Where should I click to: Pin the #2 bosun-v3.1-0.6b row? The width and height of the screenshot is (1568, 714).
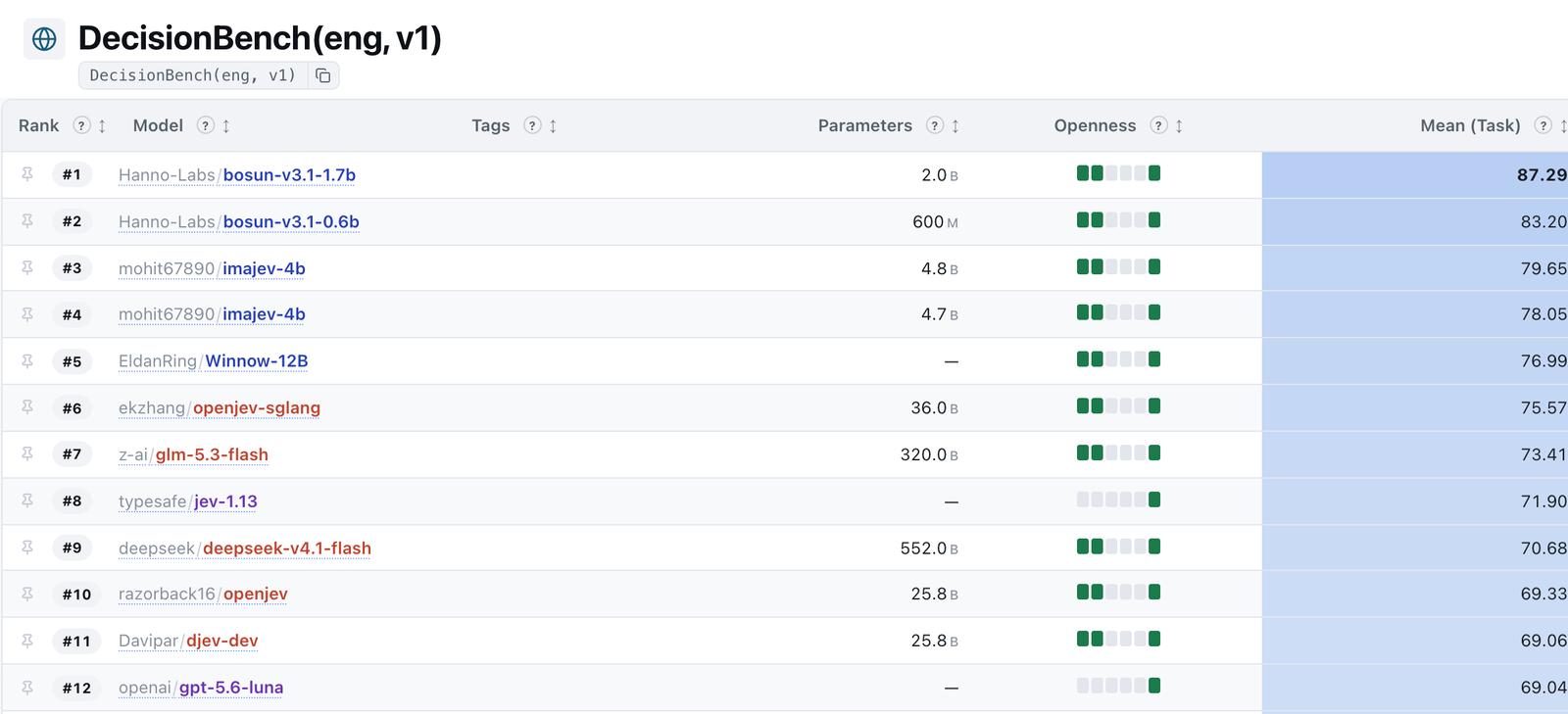27,221
